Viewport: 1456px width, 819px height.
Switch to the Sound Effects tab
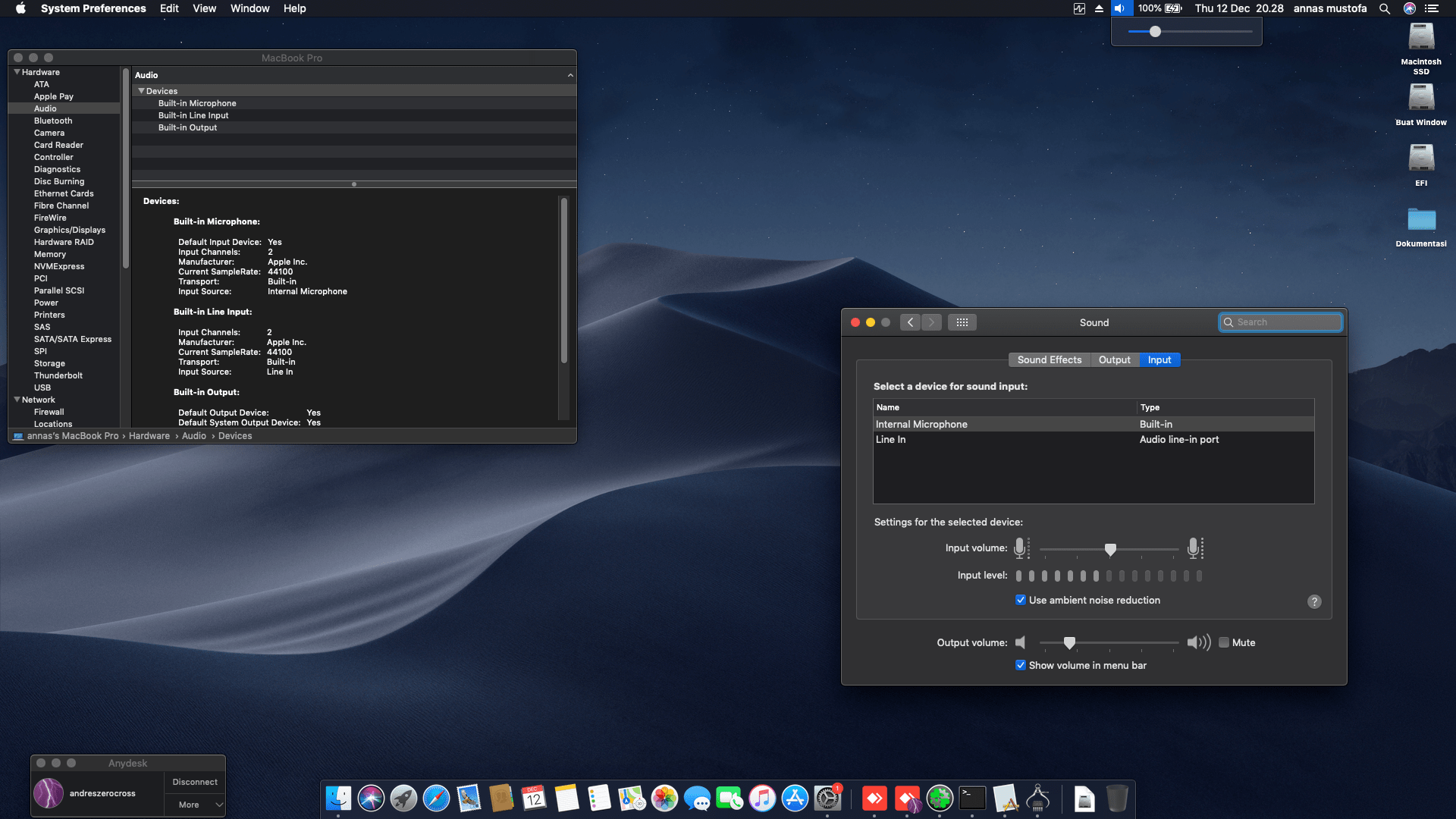pyautogui.click(x=1049, y=360)
